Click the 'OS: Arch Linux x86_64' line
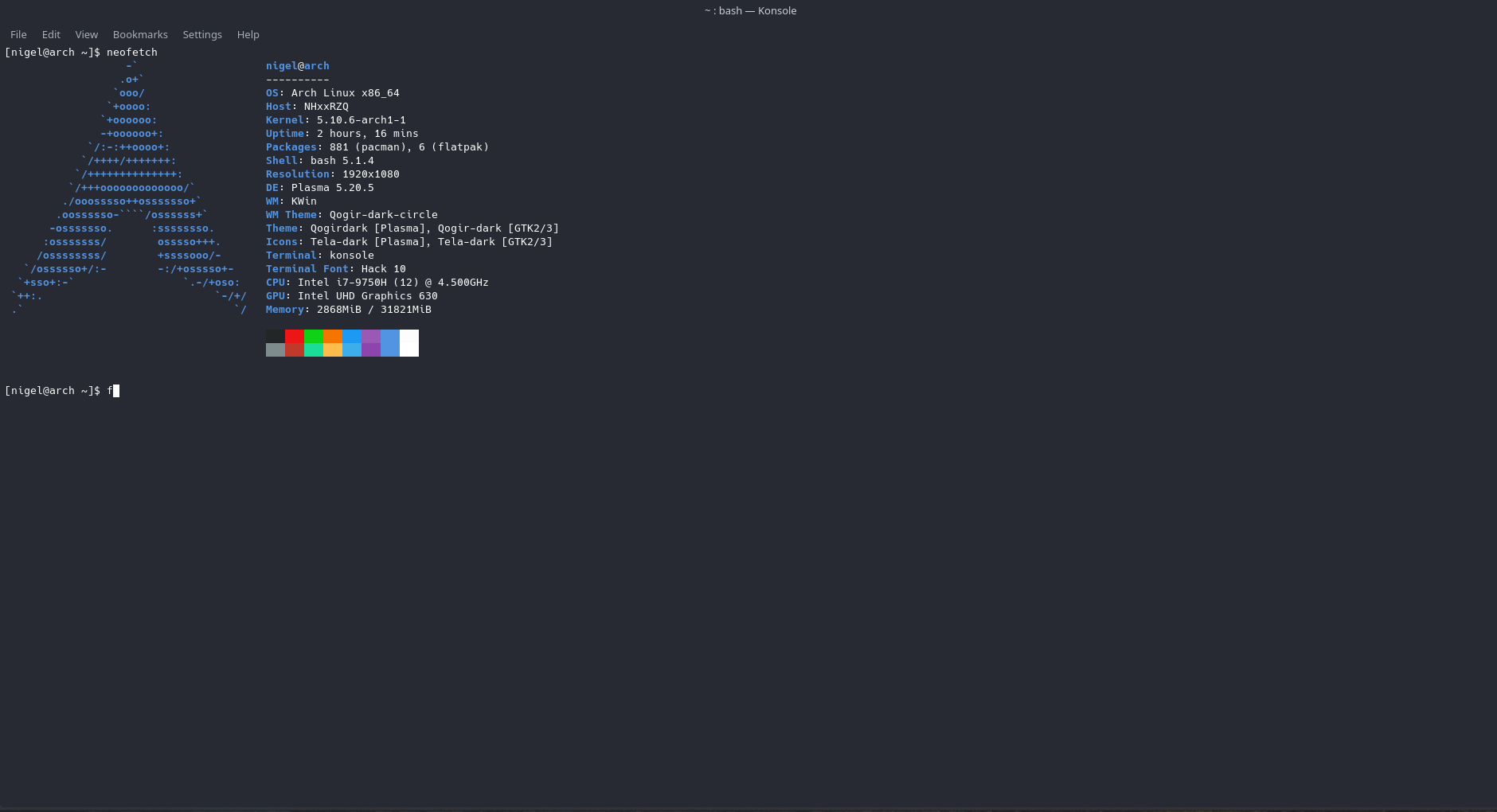1497x812 pixels. tap(333, 93)
